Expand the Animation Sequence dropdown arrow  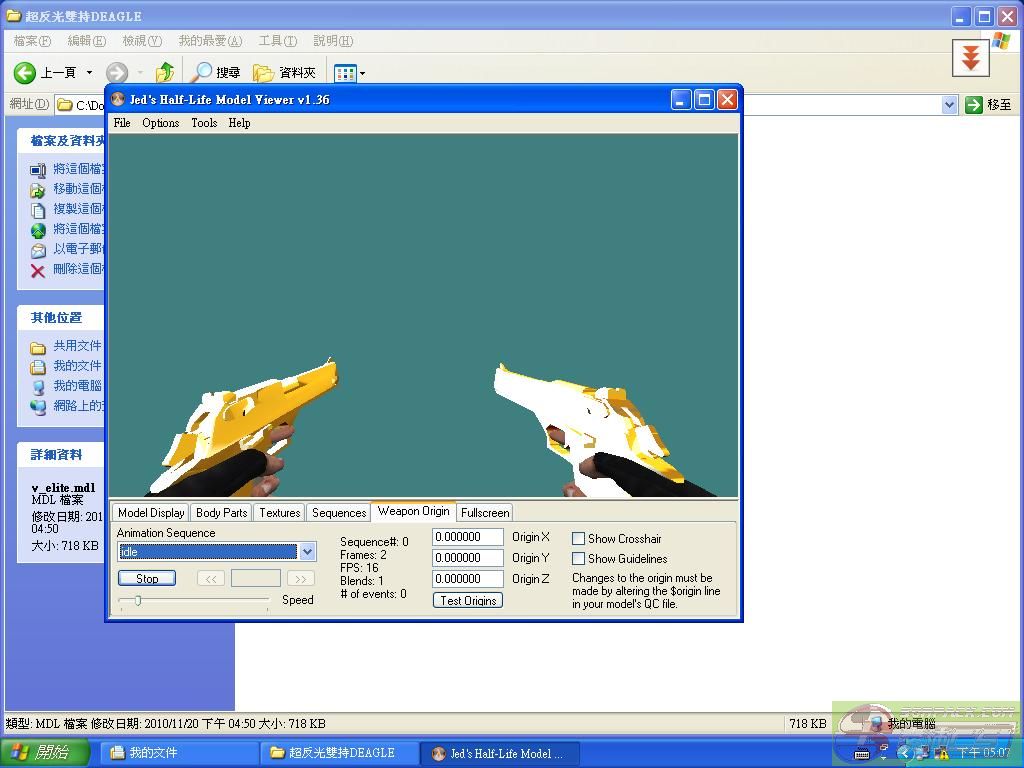pos(308,552)
